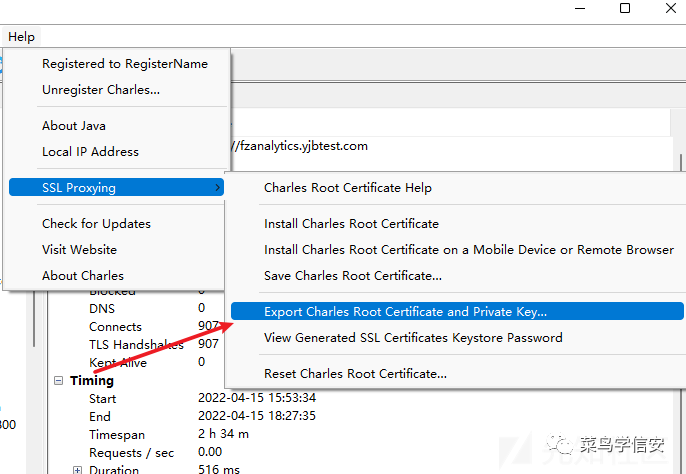
Task: Maximize the Charles window
Action: point(625,8)
